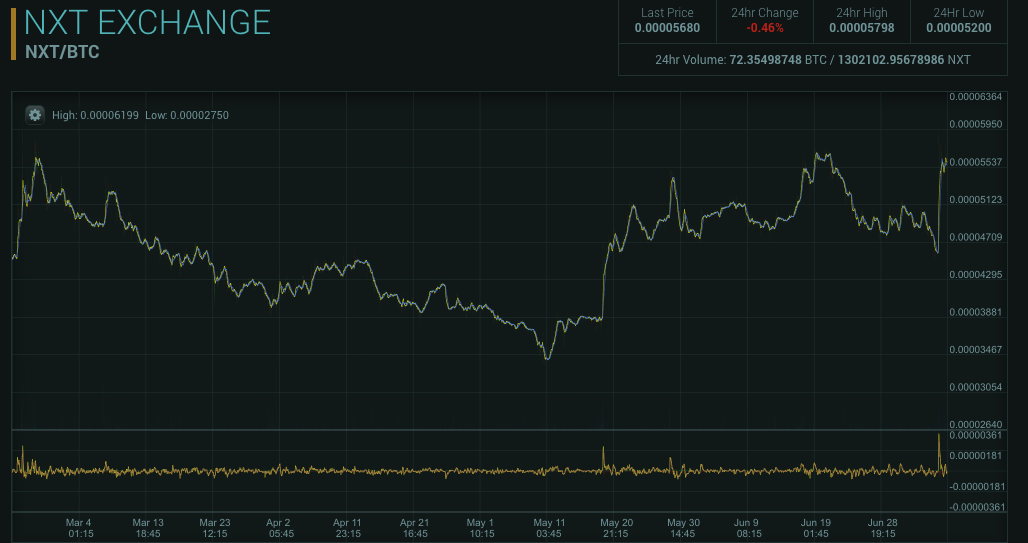The height and width of the screenshot is (543, 1028).
Task: Click the May 30 14:45 date label
Action: [683, 528]
